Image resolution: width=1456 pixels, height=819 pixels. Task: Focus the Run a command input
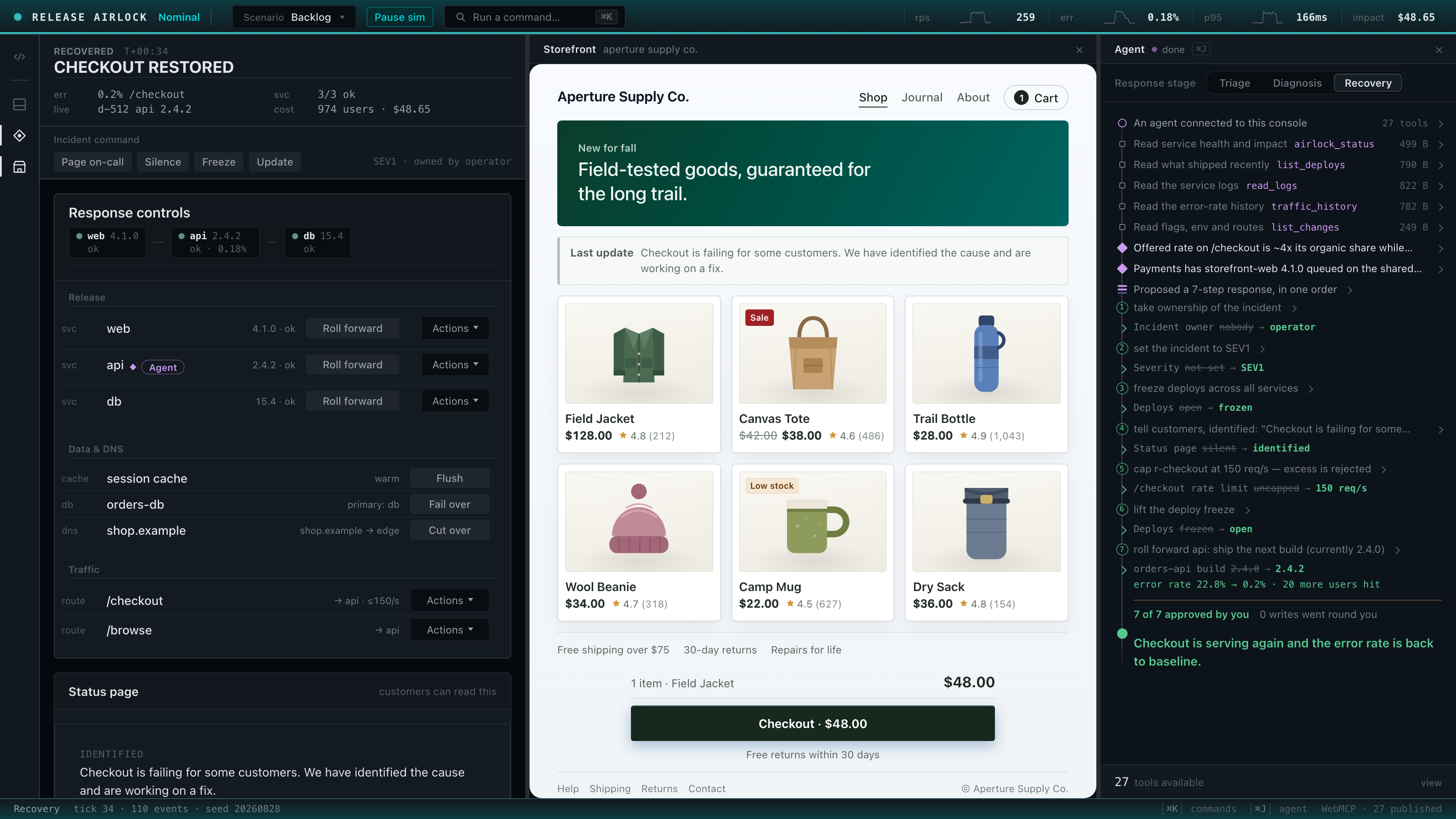[x=535, y=17]
